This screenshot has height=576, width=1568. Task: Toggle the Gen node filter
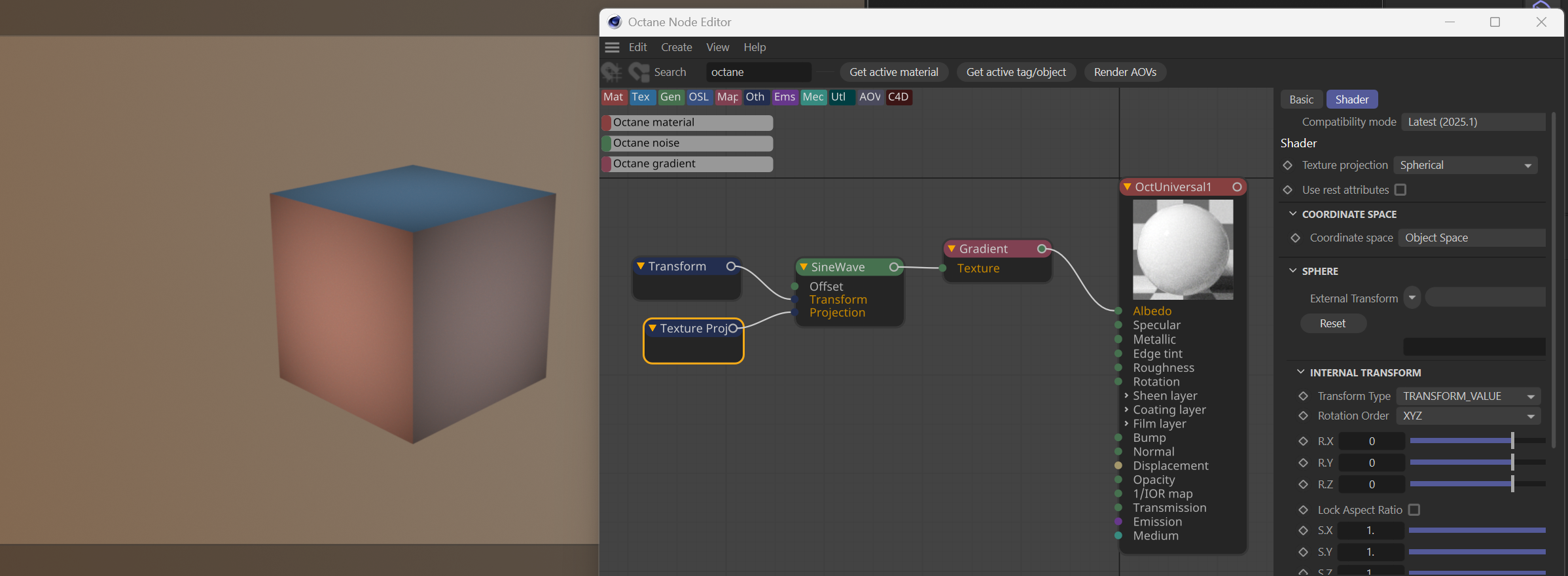[x=671, y=97]
